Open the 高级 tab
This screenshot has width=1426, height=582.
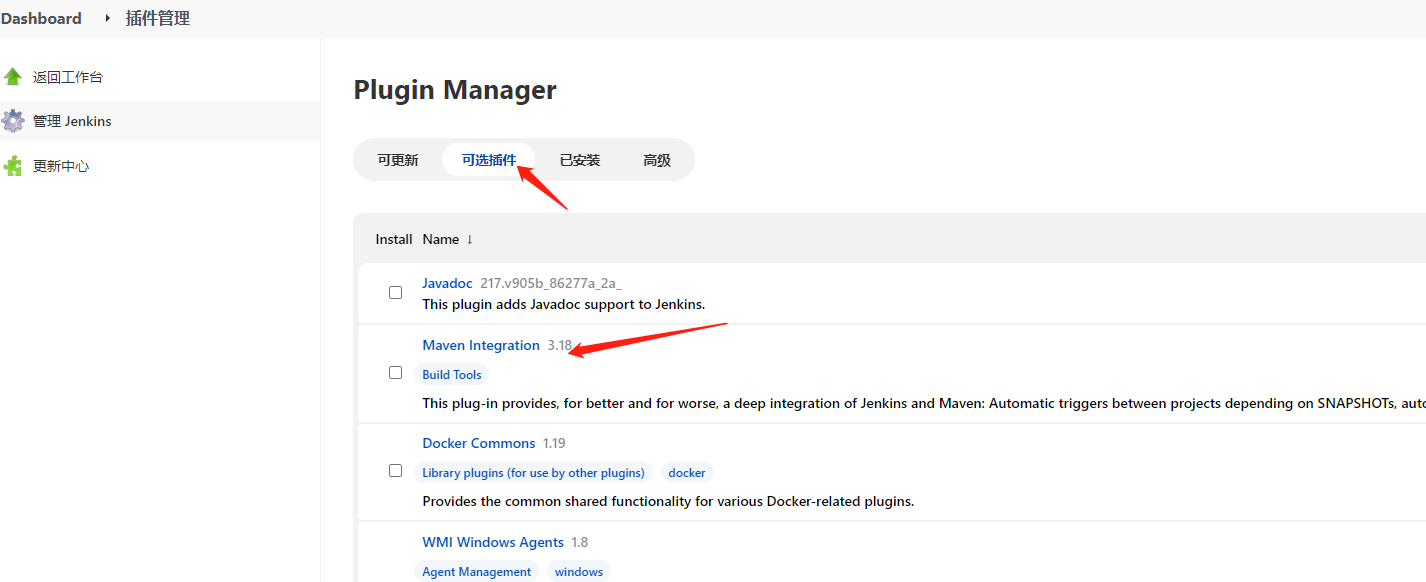[x=657, y=160]
